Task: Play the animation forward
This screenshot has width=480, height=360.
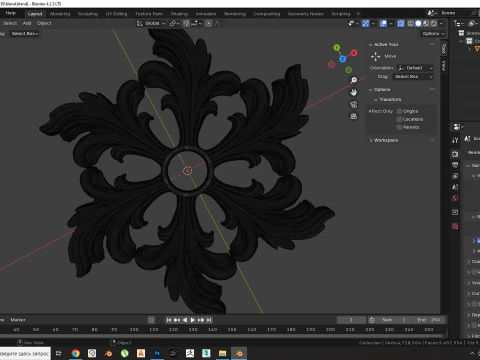Action: pyautogui.click(x=193, y=320)
